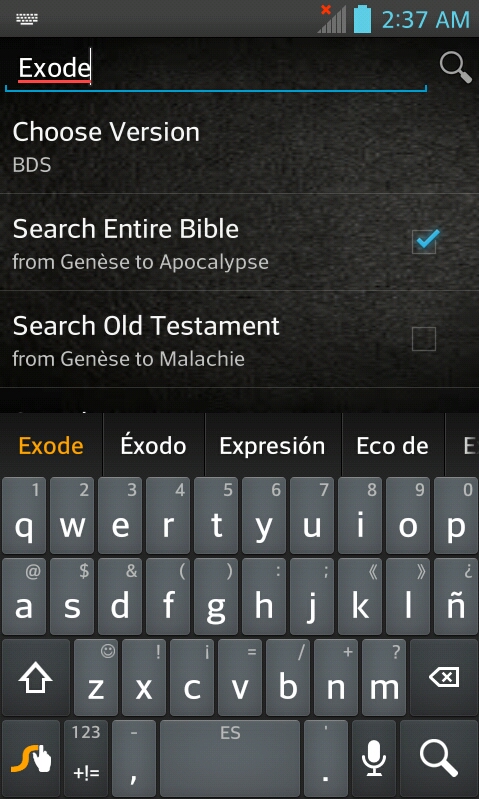The image size is (479, 799).
Task: Tap the q letter key
Action: (x=23, y=516)
